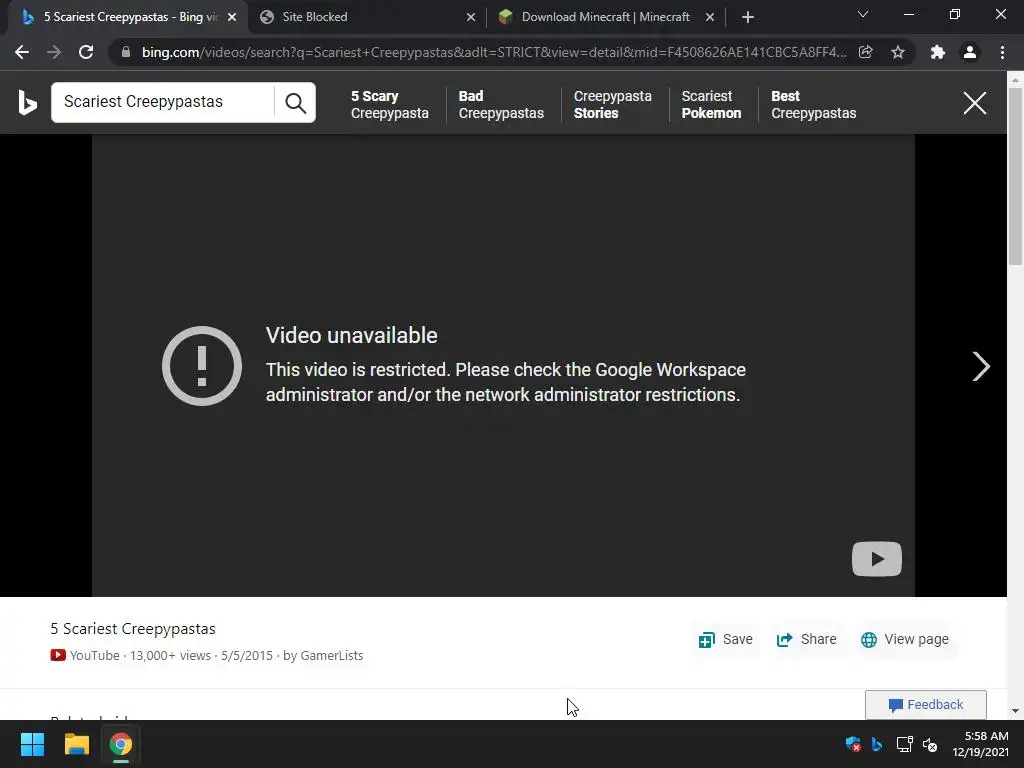Click the Feedback button
Screen dimensions: 1024x768
pyautogui.click(x=925, y=705)
